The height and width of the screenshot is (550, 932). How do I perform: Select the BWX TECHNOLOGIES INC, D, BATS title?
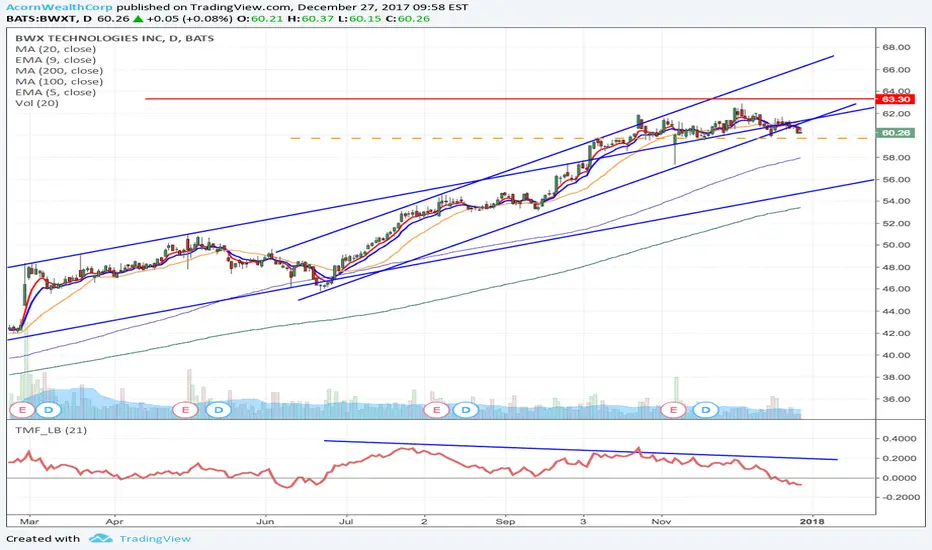click(115, 38)
